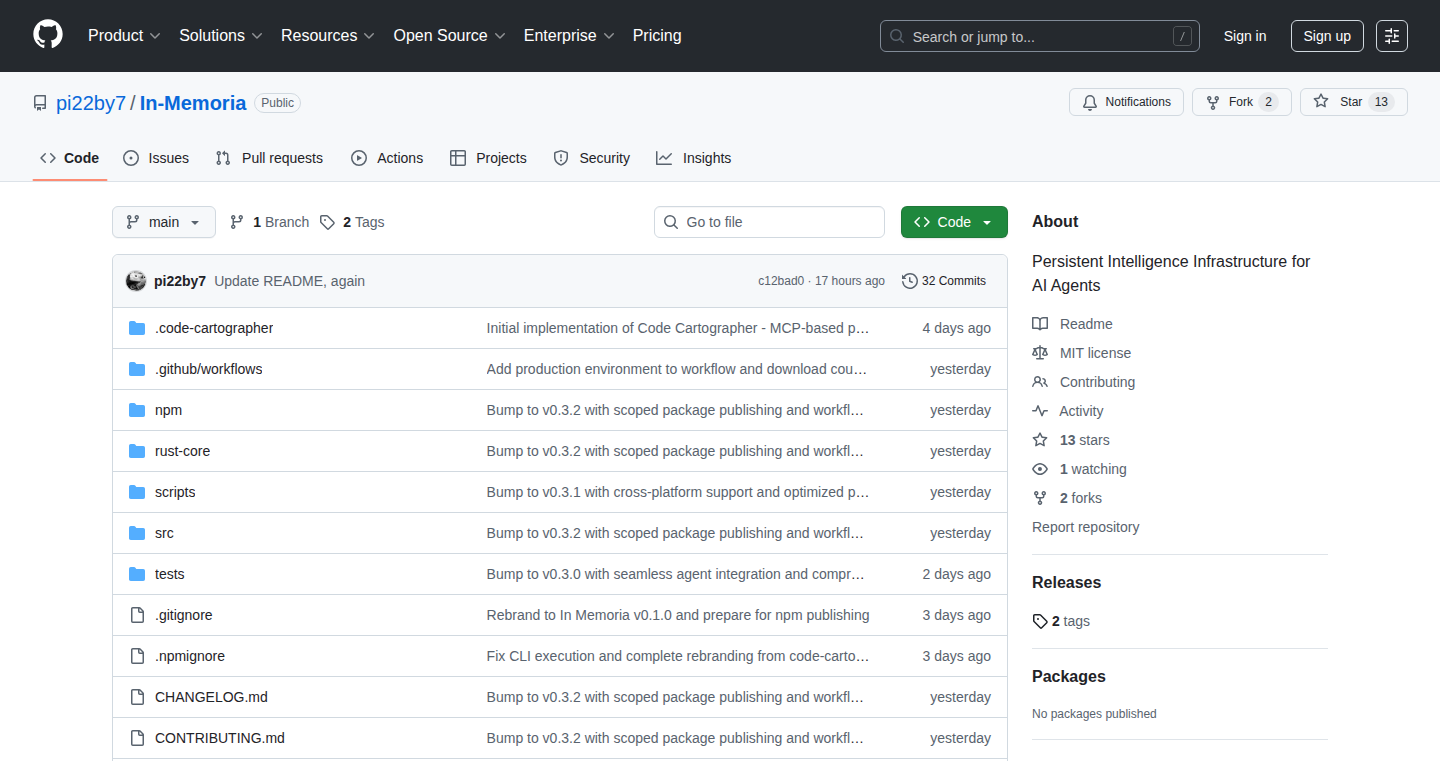Open the Pricing page
Screen dimensions: 1440x761
point(657,35)
